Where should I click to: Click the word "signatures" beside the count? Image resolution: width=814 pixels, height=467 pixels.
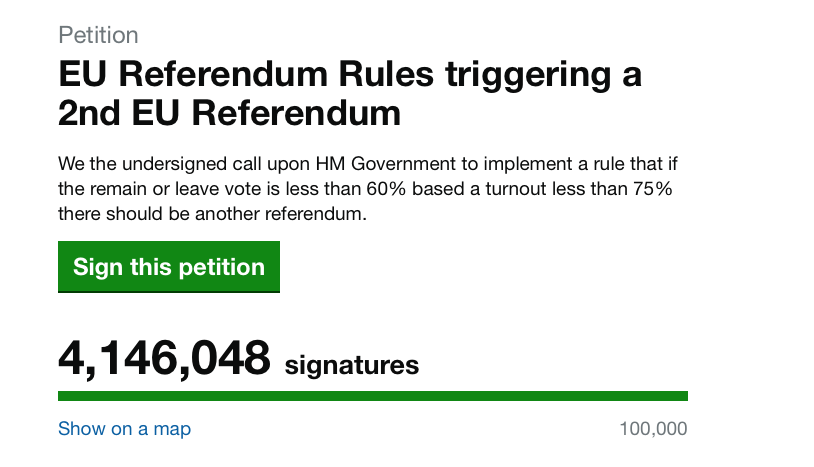pos(351,365)
